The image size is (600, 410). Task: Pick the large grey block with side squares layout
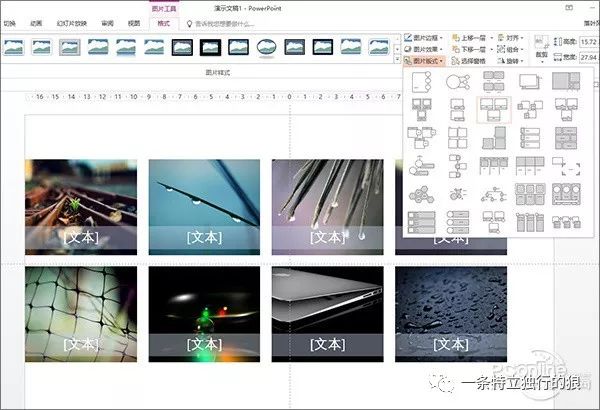[566, 81]
